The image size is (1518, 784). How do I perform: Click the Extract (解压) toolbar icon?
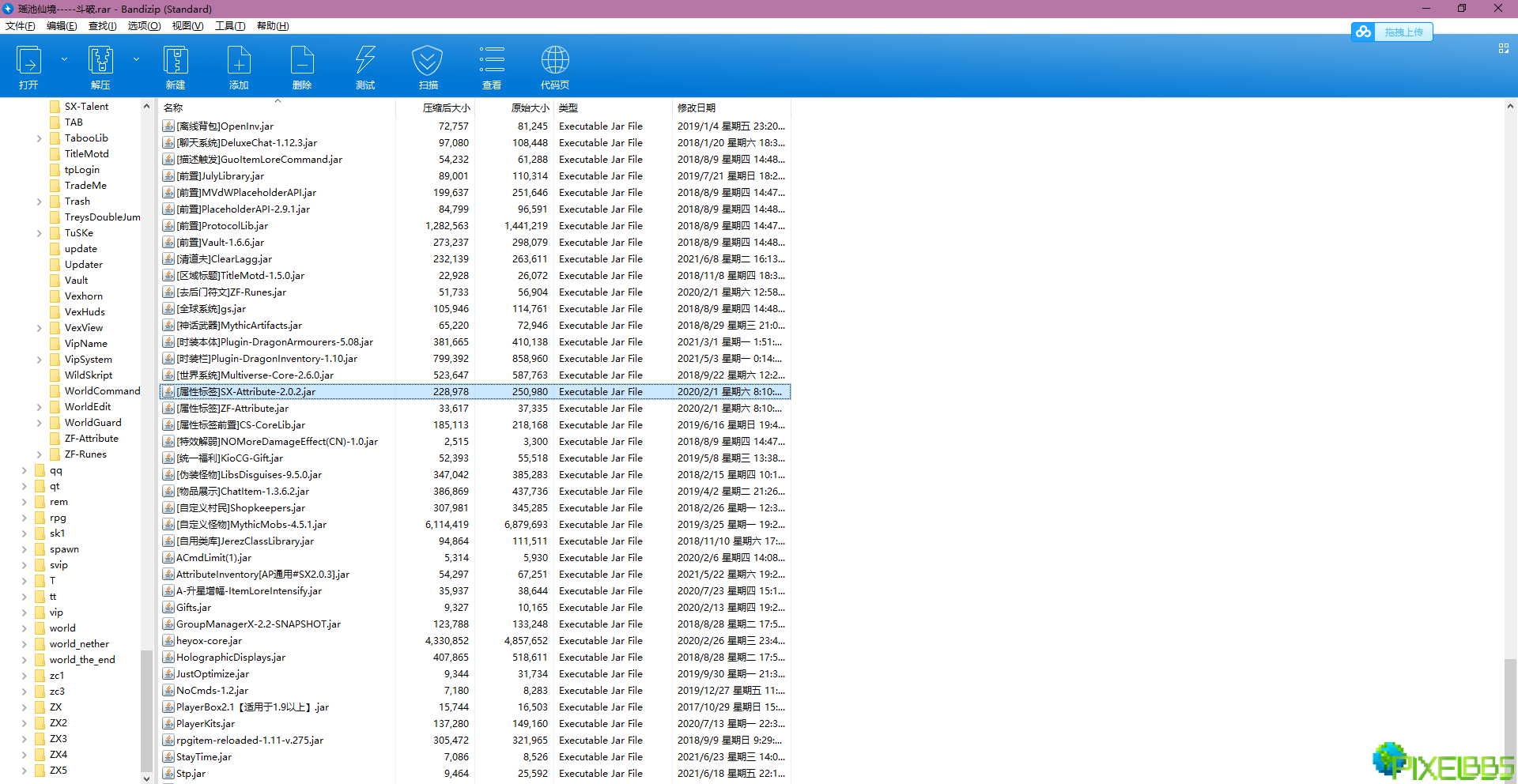tap(100, 61)
